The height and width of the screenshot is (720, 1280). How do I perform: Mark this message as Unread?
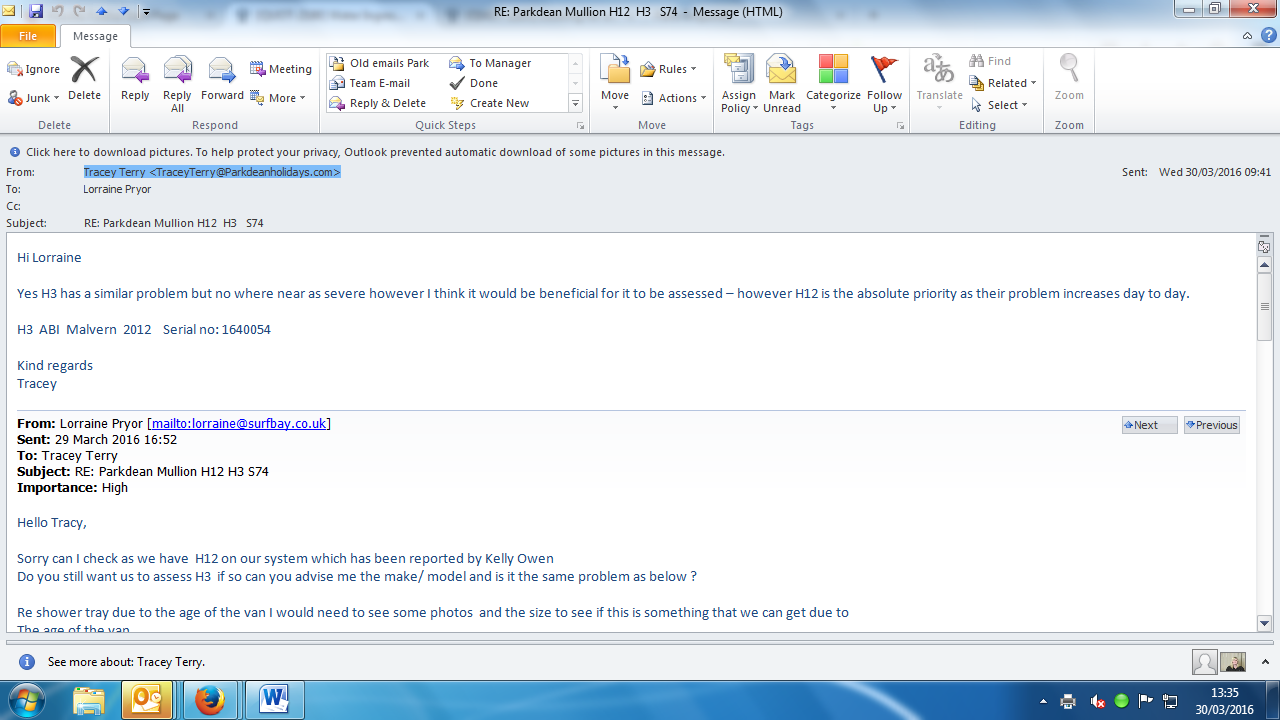(782, 84)
